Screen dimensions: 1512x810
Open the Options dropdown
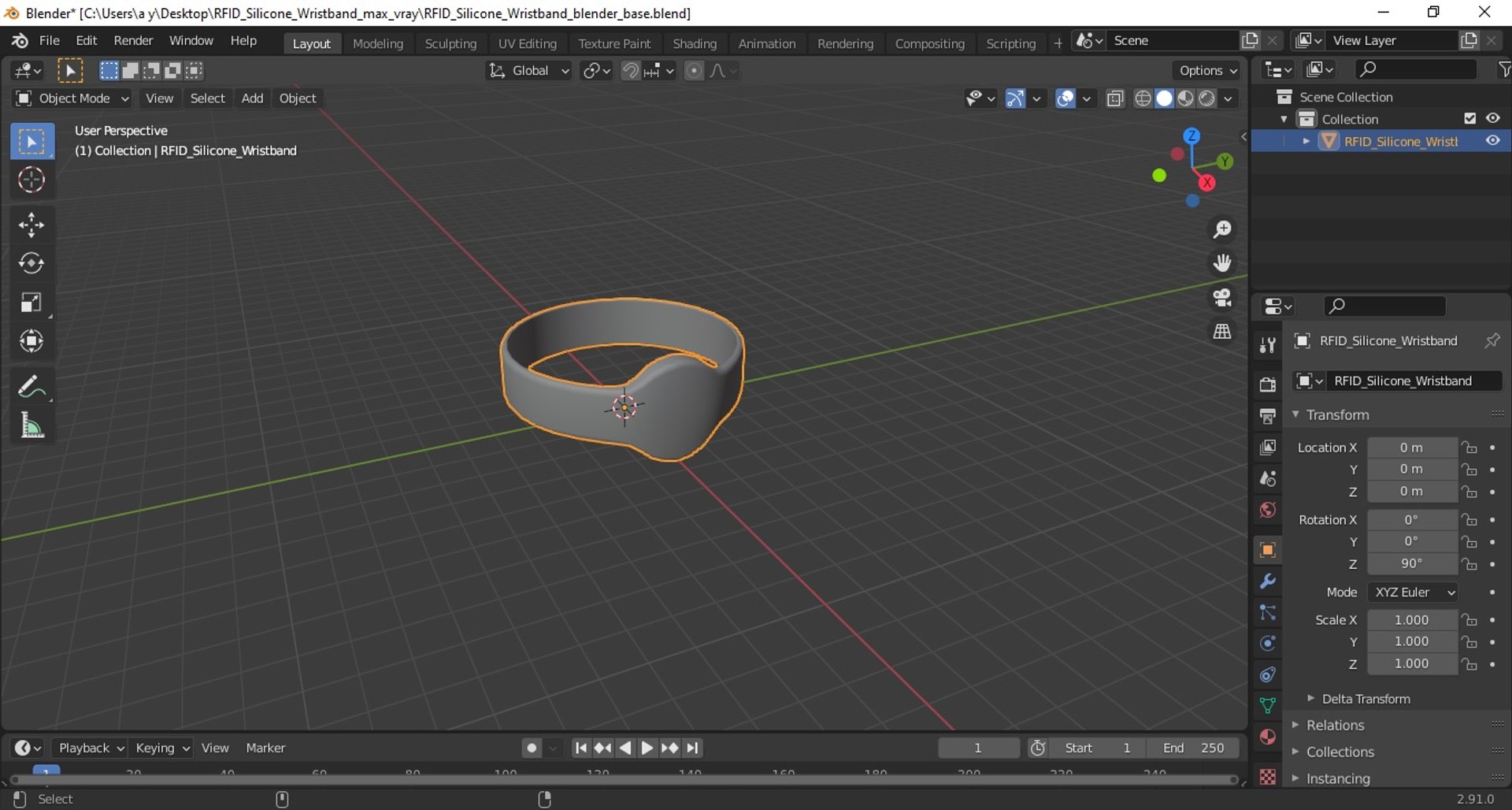[1207, 71]
